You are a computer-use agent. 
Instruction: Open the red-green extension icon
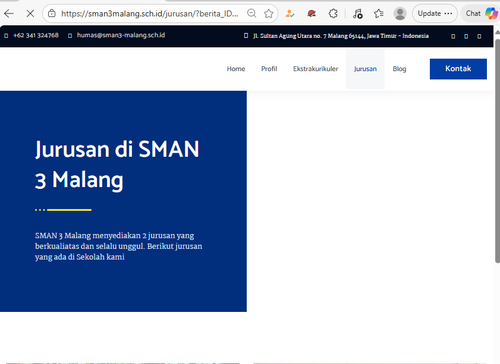click(x=312, y=13)
